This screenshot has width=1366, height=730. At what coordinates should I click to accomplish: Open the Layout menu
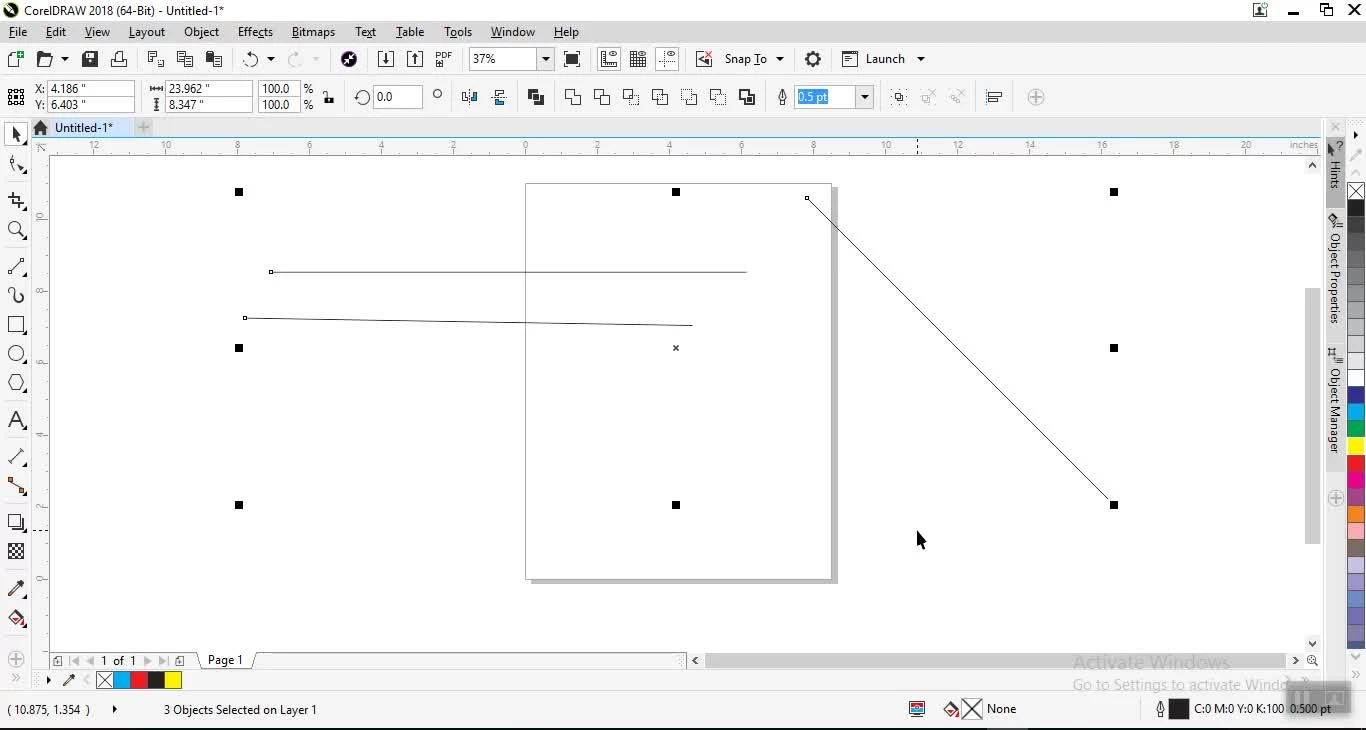point(147,32)
